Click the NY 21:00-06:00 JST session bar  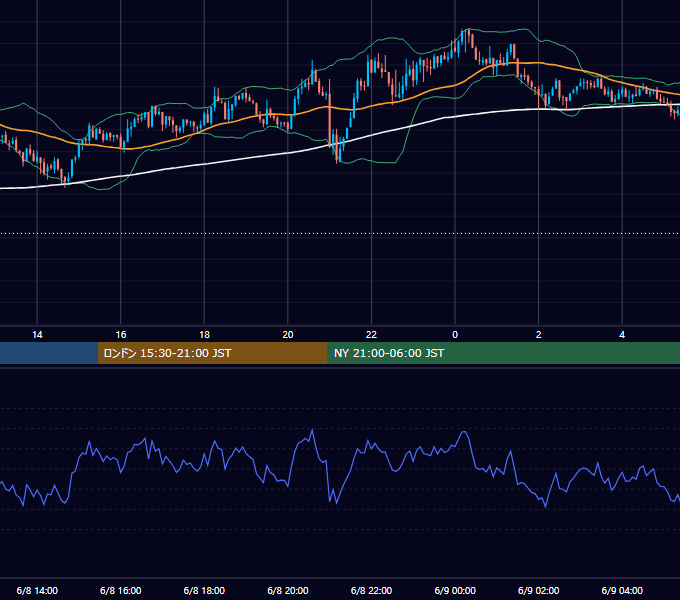[x=503, y=353]
